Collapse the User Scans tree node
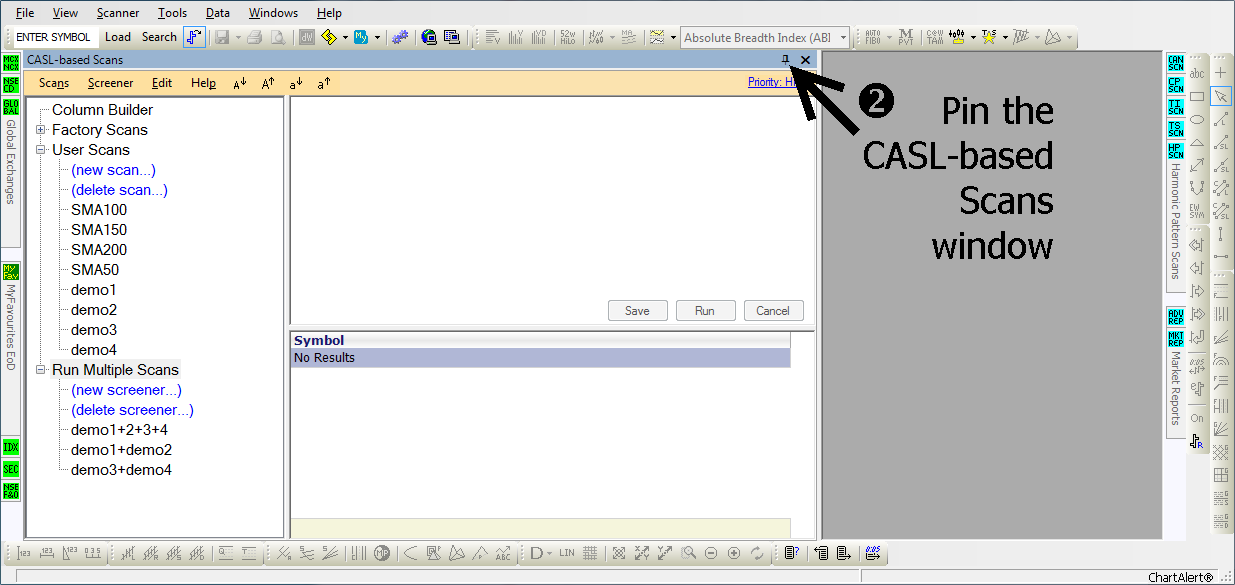This screenshot has width=1235, height=585. click(41, 150)
